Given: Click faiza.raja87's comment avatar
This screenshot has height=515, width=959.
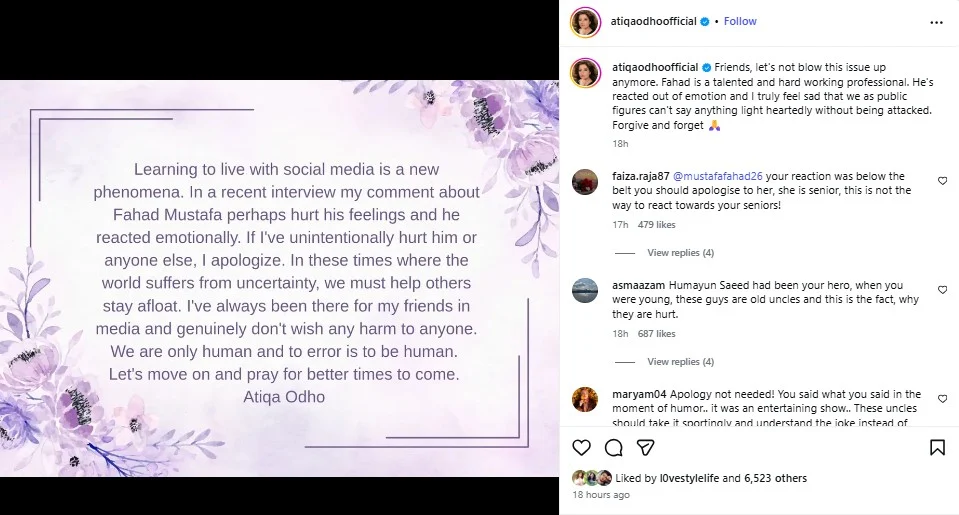Looking at the screenshot, I should click(x=584, y=182).
